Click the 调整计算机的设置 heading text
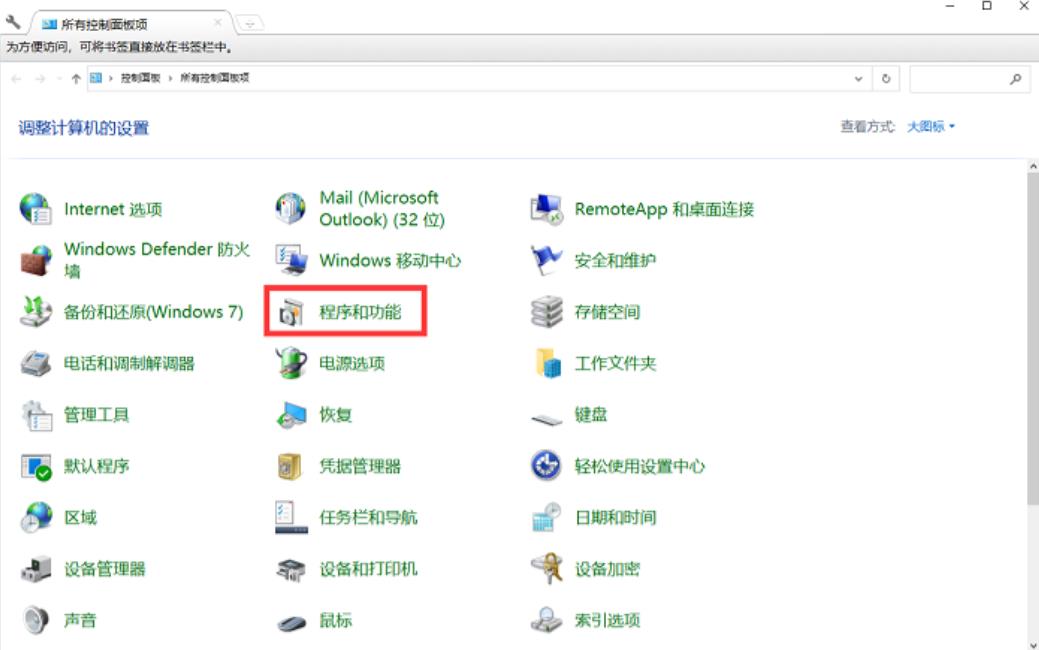The image size is (1039, 650). pos(83,128)
